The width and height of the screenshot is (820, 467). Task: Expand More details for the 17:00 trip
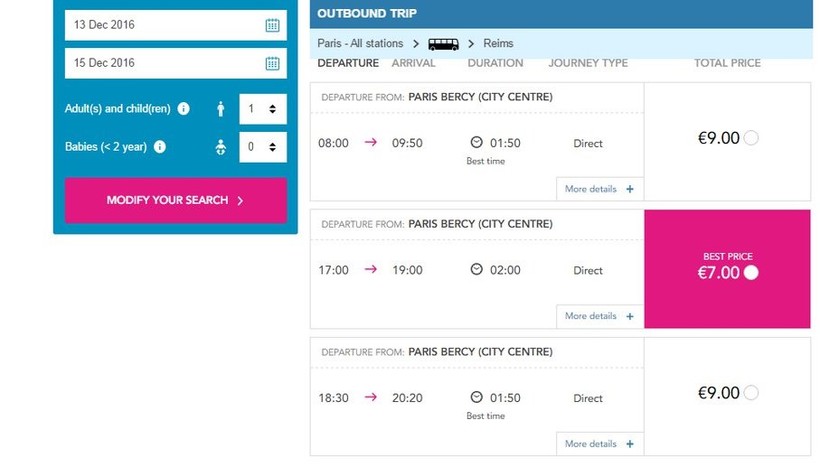(x=598, y=316)
